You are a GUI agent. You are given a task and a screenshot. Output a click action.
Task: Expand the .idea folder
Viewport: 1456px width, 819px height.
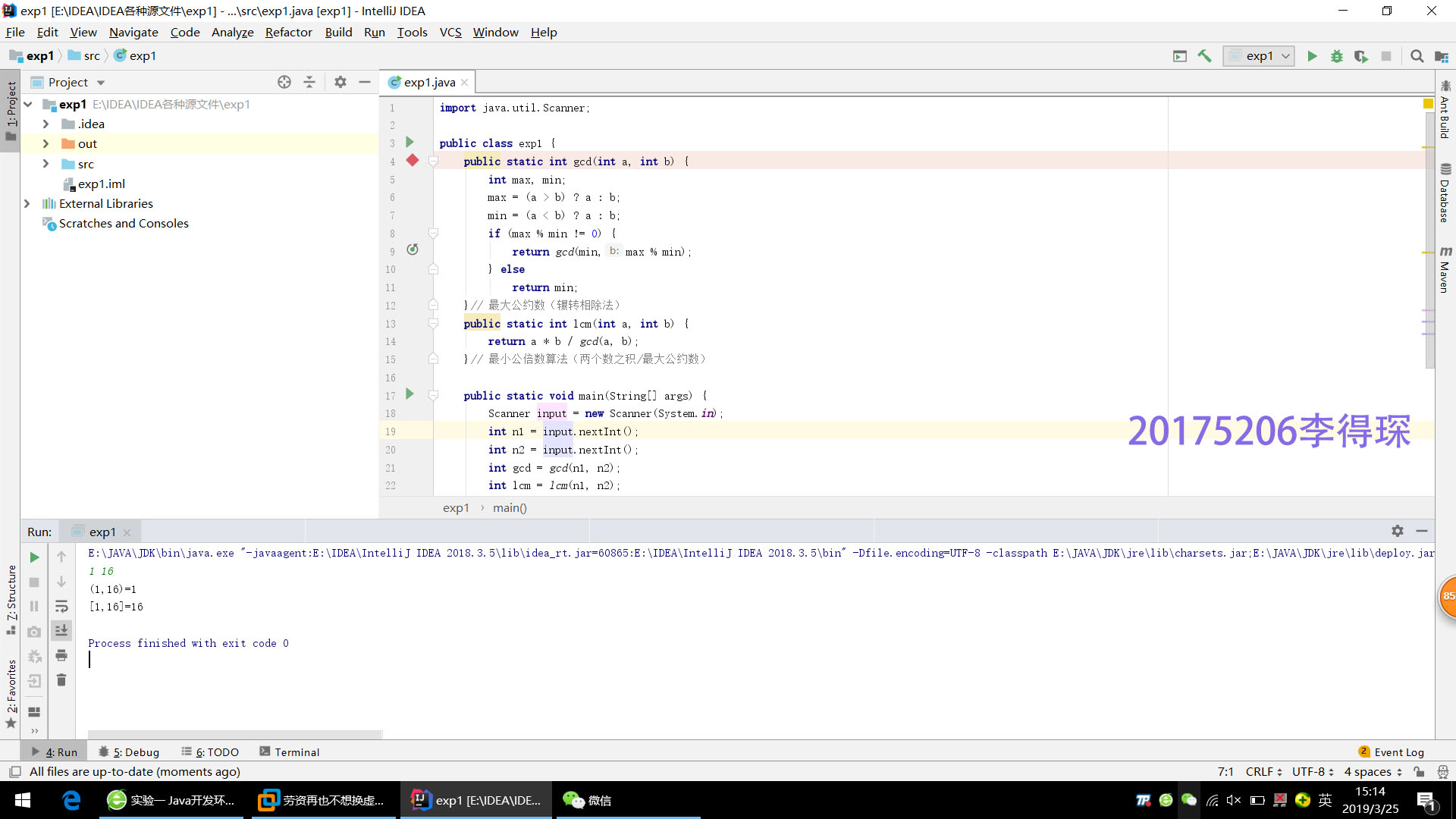pyautogui.click(x=45, y=124)
